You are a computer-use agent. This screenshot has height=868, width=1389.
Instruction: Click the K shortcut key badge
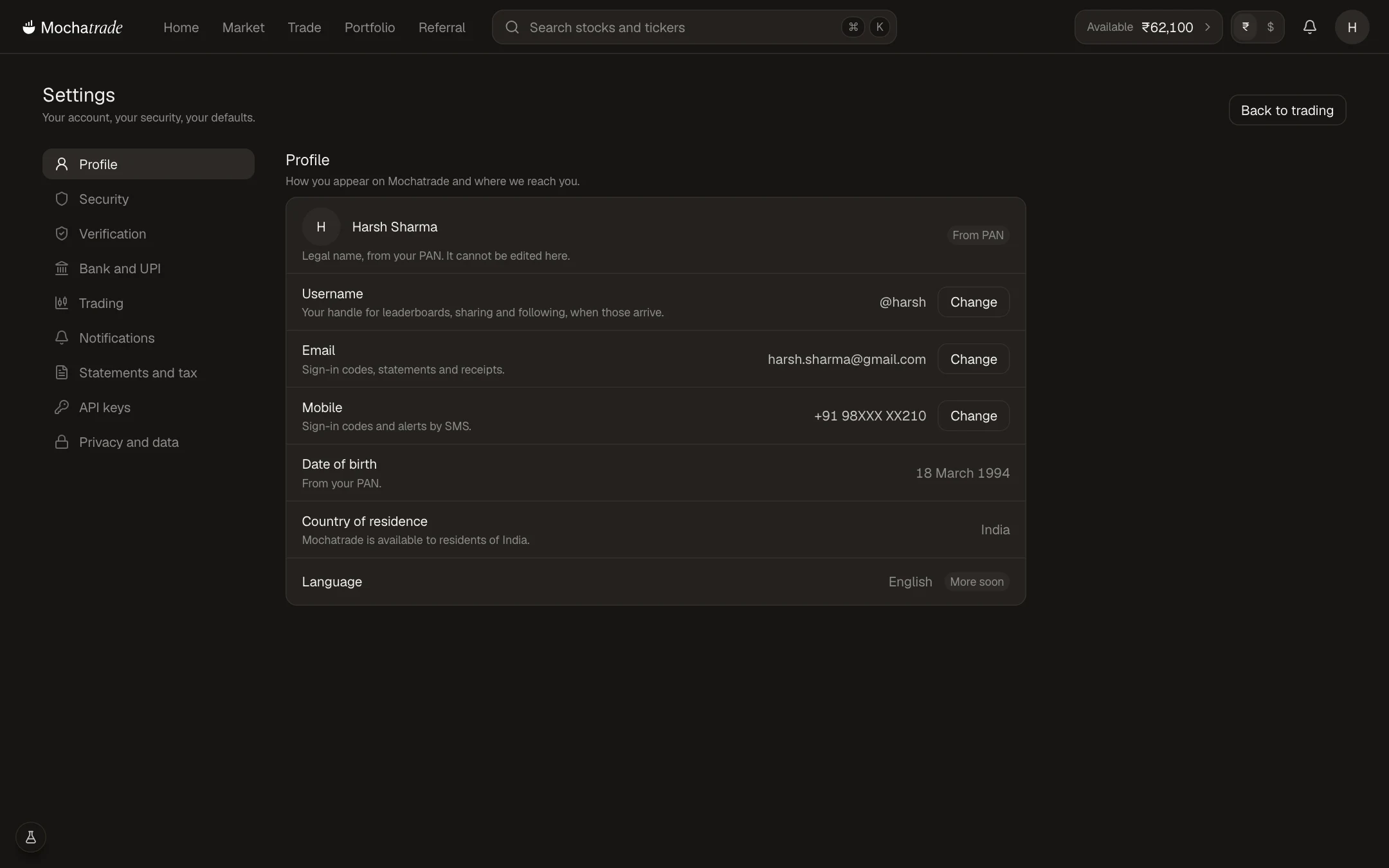point(880,27)
